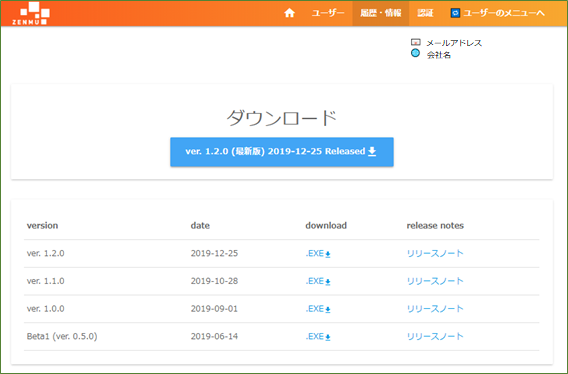
Task: Click the ZENMU logo
Action: coord(31,13)
